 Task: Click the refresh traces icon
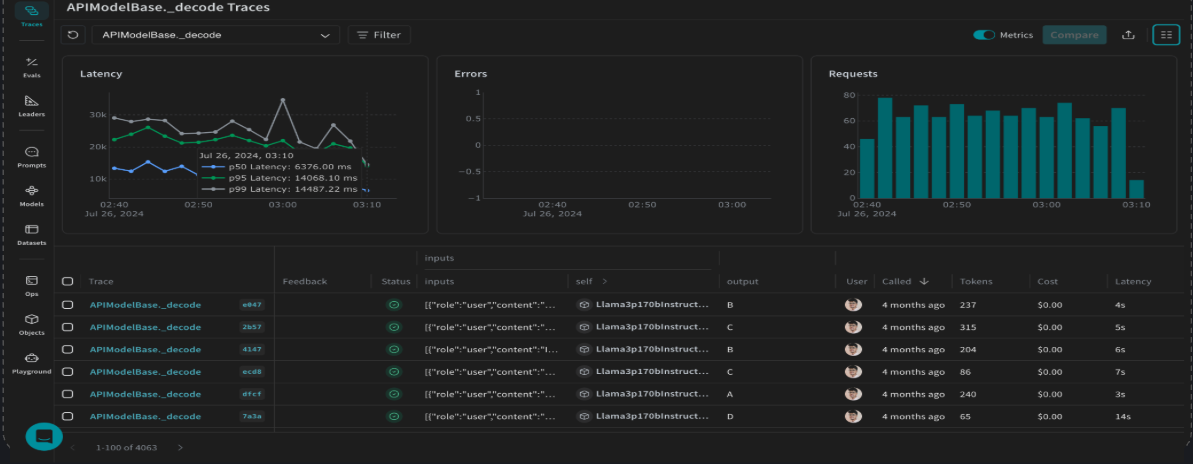[73, 35]
